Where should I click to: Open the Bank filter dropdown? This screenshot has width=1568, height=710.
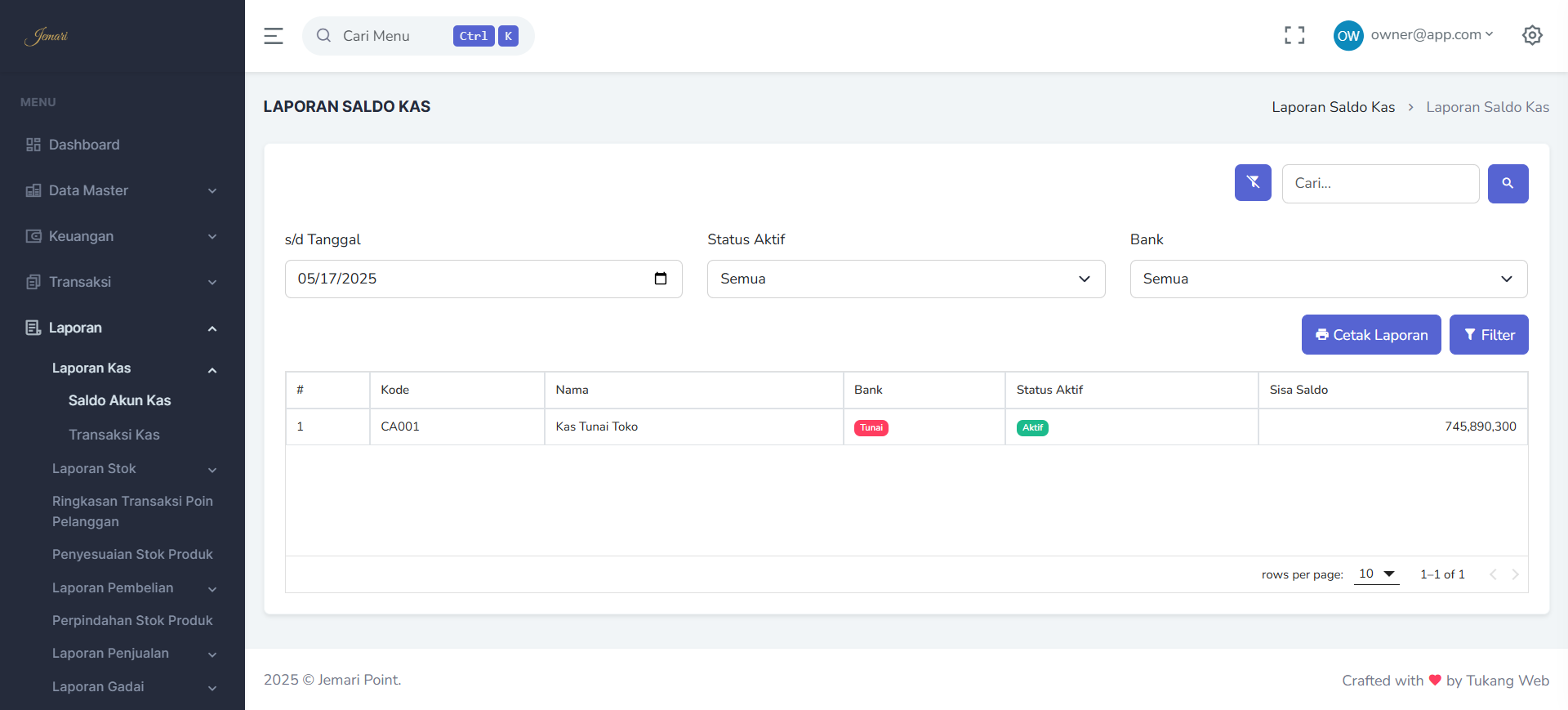click(x=1328, y=279)
